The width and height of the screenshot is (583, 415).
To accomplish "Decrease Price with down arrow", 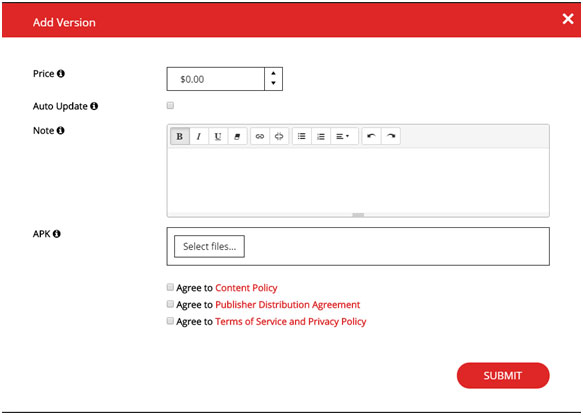I will pyautogui.click(x=274, y=83).
